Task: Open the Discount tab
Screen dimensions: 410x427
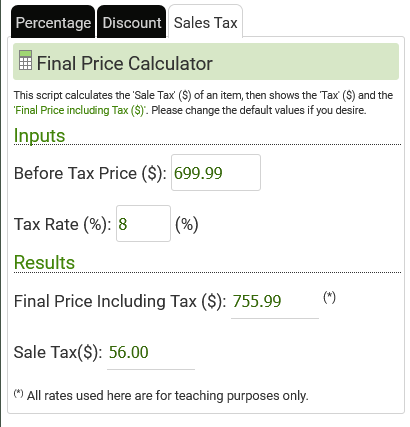Action: [x=132, y=22]
